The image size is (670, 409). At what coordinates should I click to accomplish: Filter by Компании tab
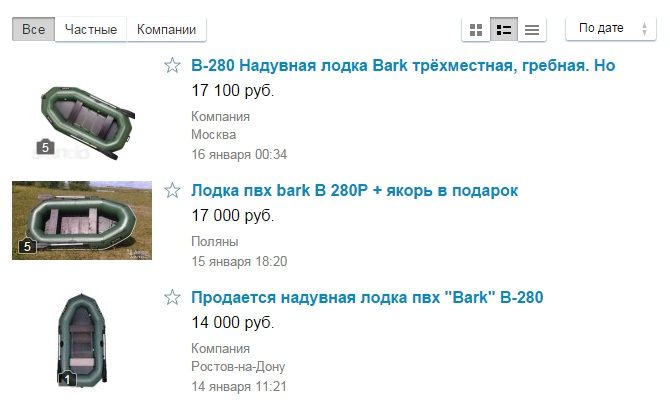point(166,29)
